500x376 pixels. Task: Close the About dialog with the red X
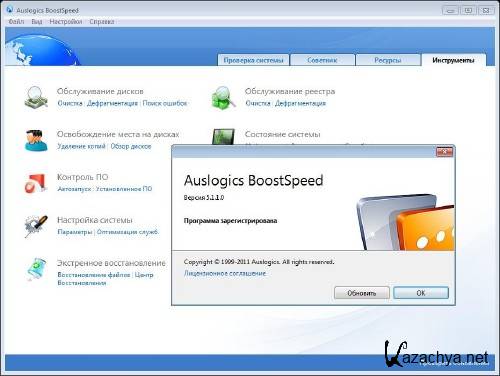tap(444, 152)
